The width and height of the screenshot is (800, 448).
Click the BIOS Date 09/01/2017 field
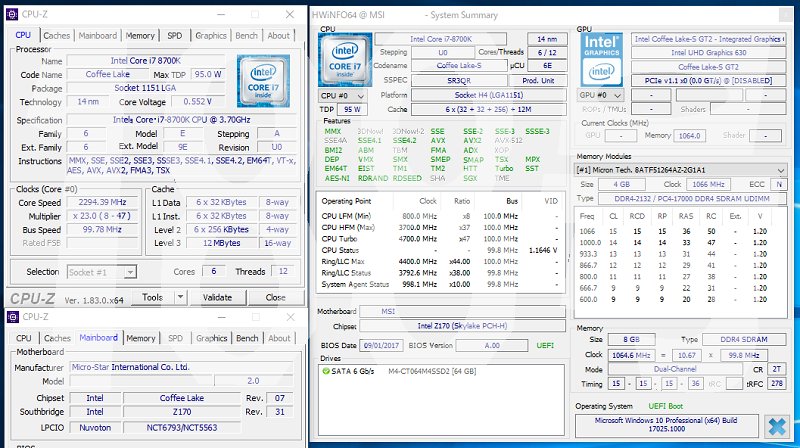pos(382,345)
